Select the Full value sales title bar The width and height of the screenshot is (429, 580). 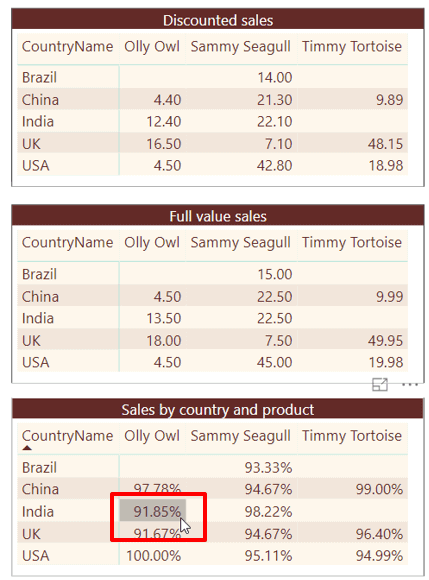point(218,216)
